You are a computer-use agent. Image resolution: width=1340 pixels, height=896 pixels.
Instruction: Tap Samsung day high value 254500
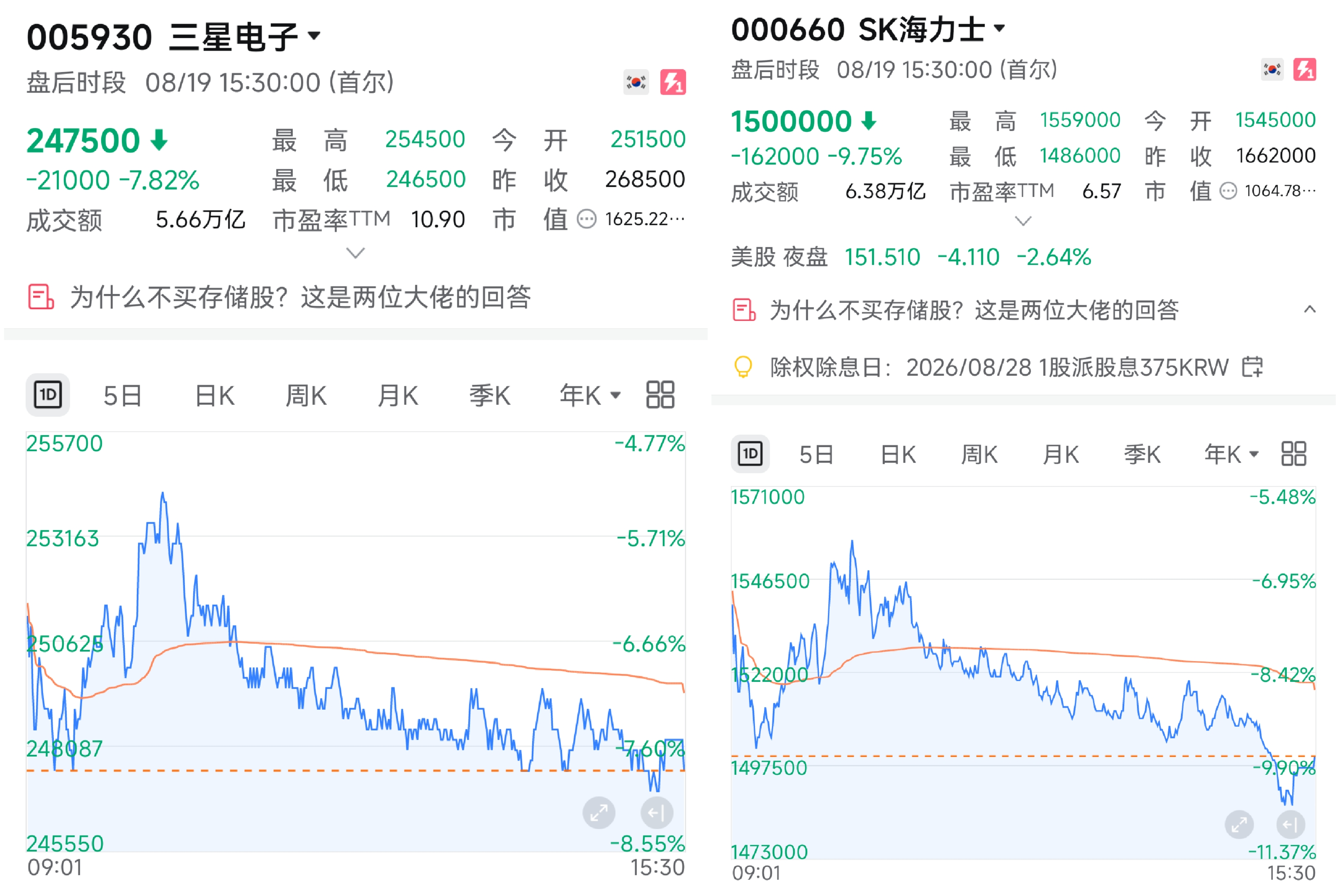[x=425, y=139]
